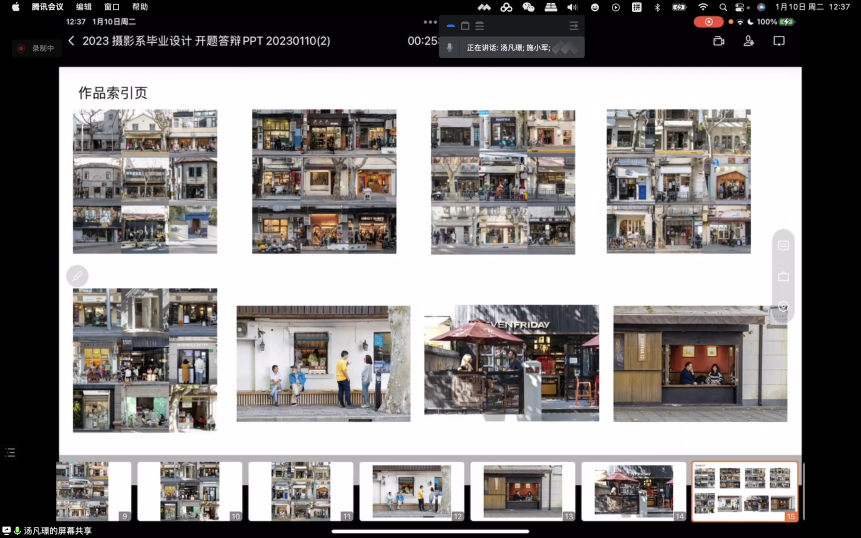Select slide 12 thumbnail in filmstrip
The height and width of the screenshot is (538, 861).
tap(411, 490)
